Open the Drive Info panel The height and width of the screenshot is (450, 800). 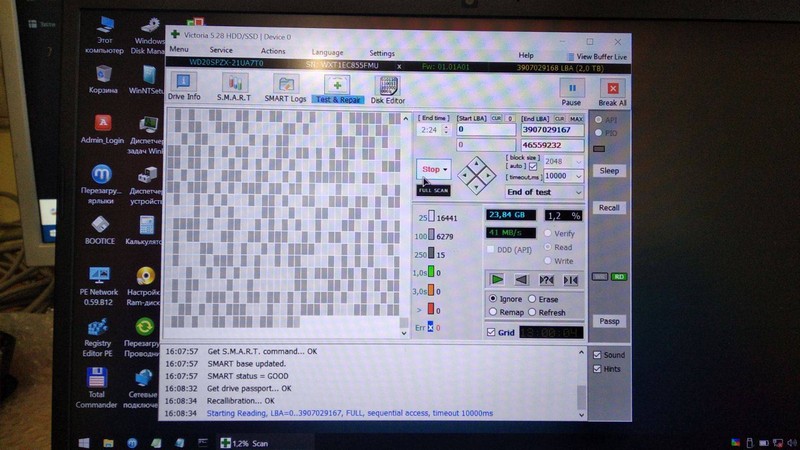pyautogui.click(x=183, y=88)
